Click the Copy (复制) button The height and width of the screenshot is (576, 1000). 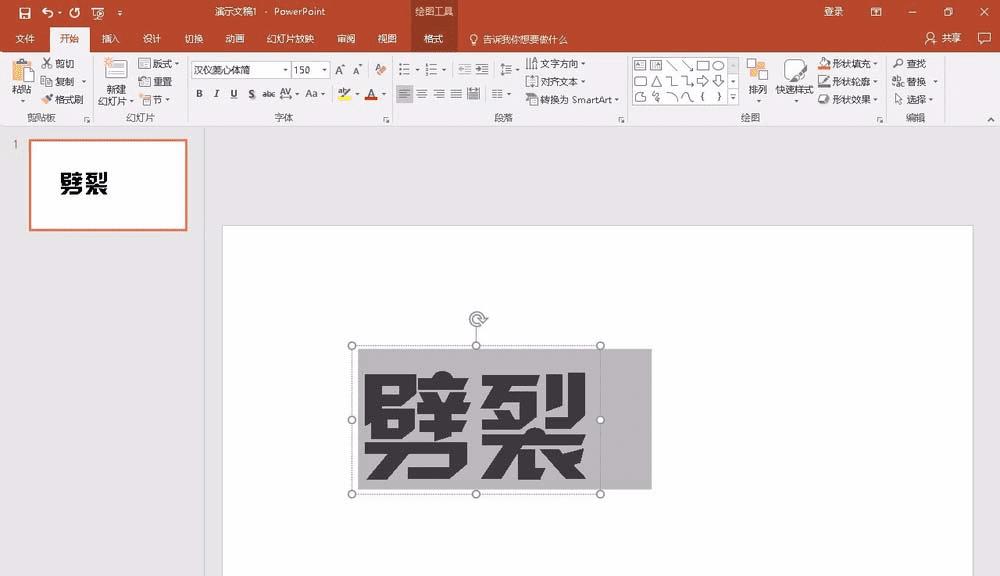pyautogui.click(x=58, y=82)
